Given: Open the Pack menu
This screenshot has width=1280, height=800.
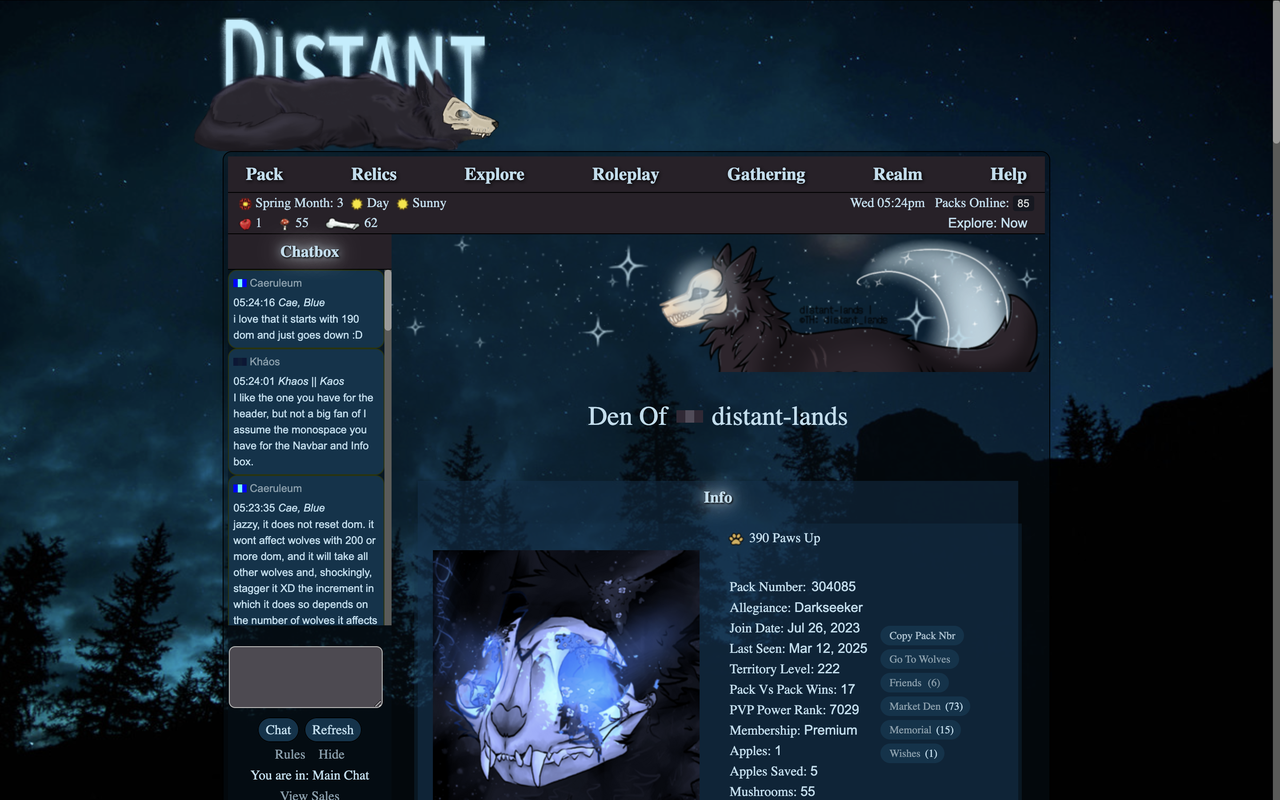Looking at the screenshot, I should pyautogui.click(x=264, y=174).
